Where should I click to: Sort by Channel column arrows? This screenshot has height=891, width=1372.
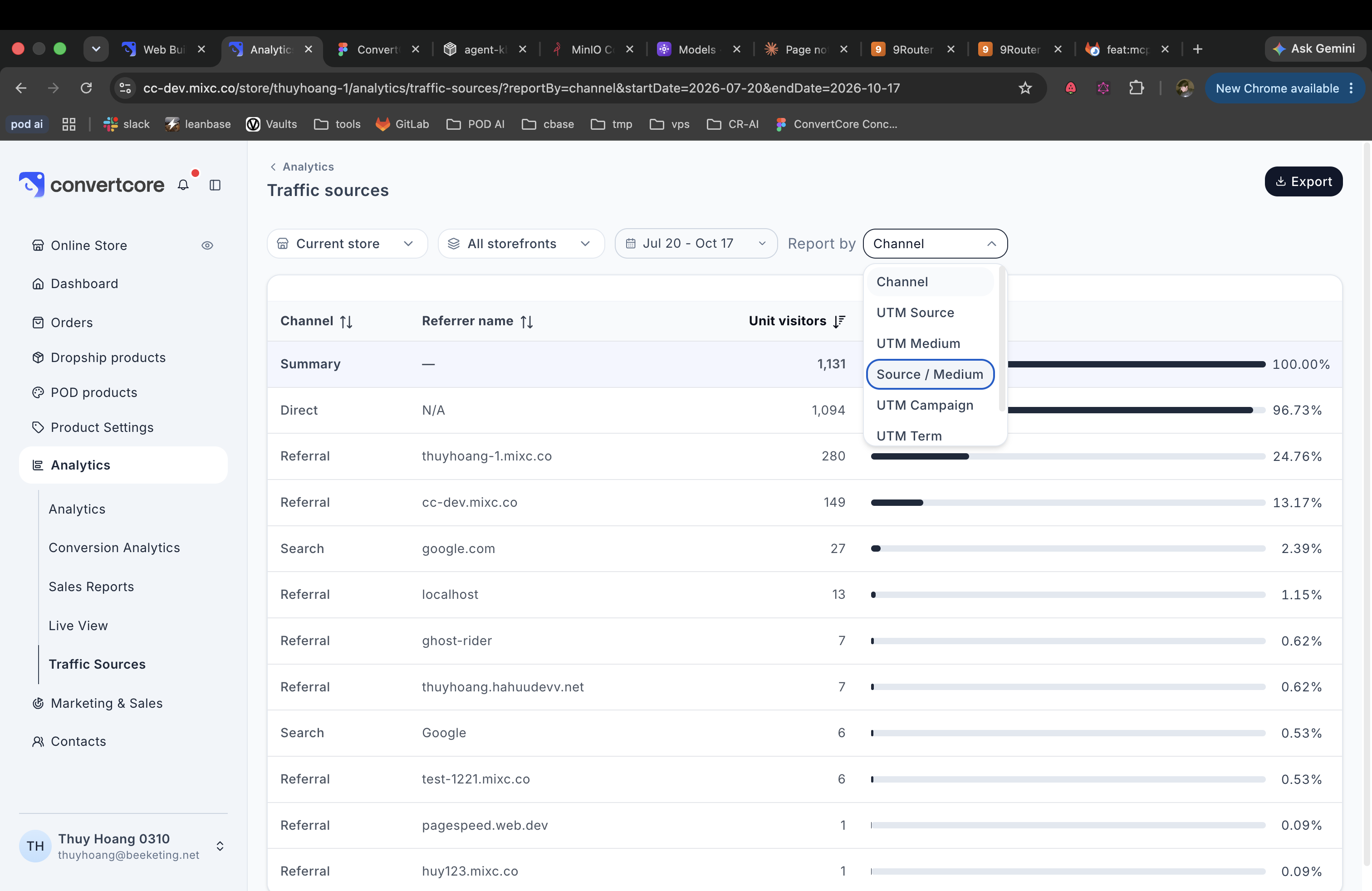tap(346, 322)
